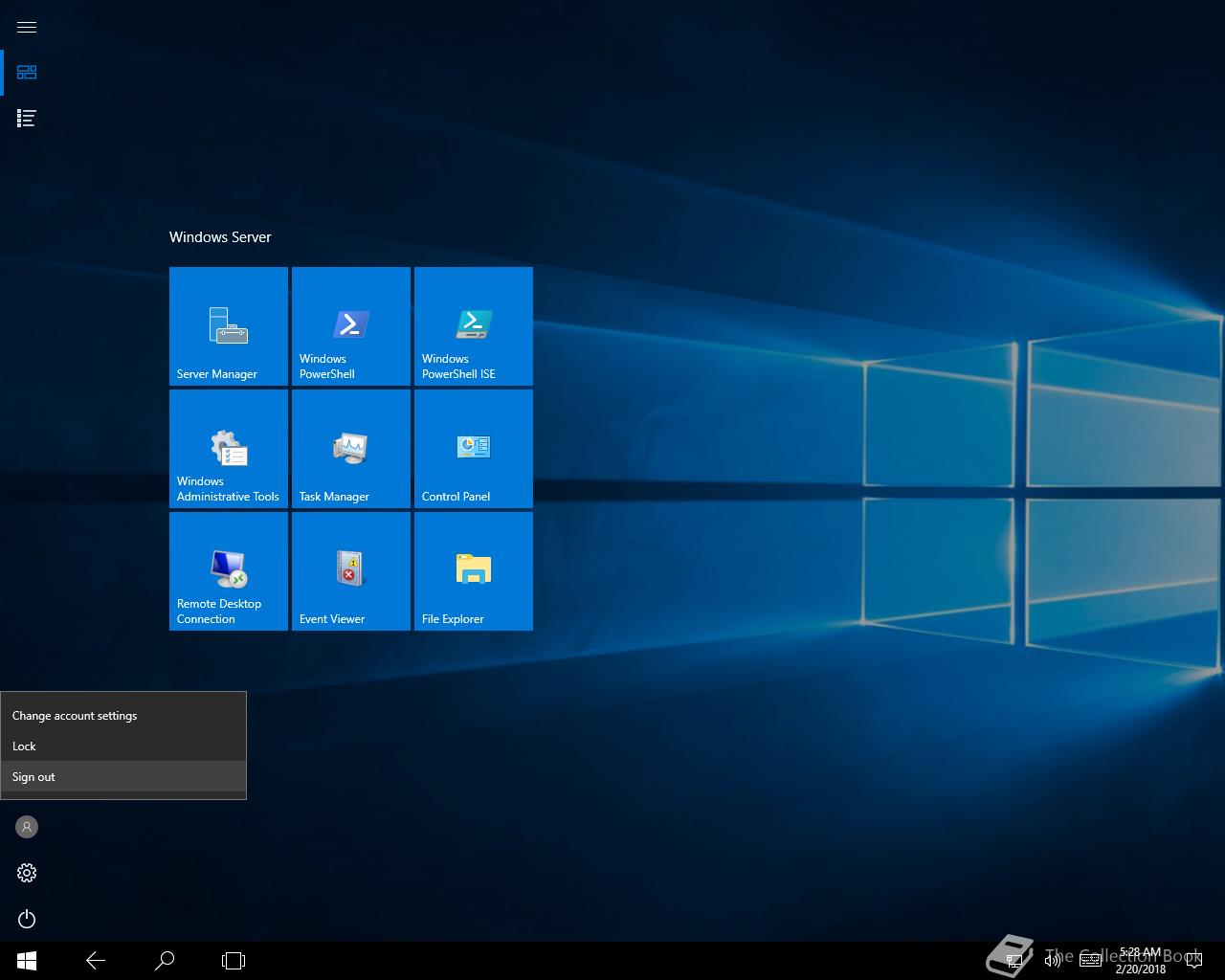Image resolution: width=1225 pixels, height=980 pixels.
Task: Open the Server Manager tile
Action: [x=228, y=326]
